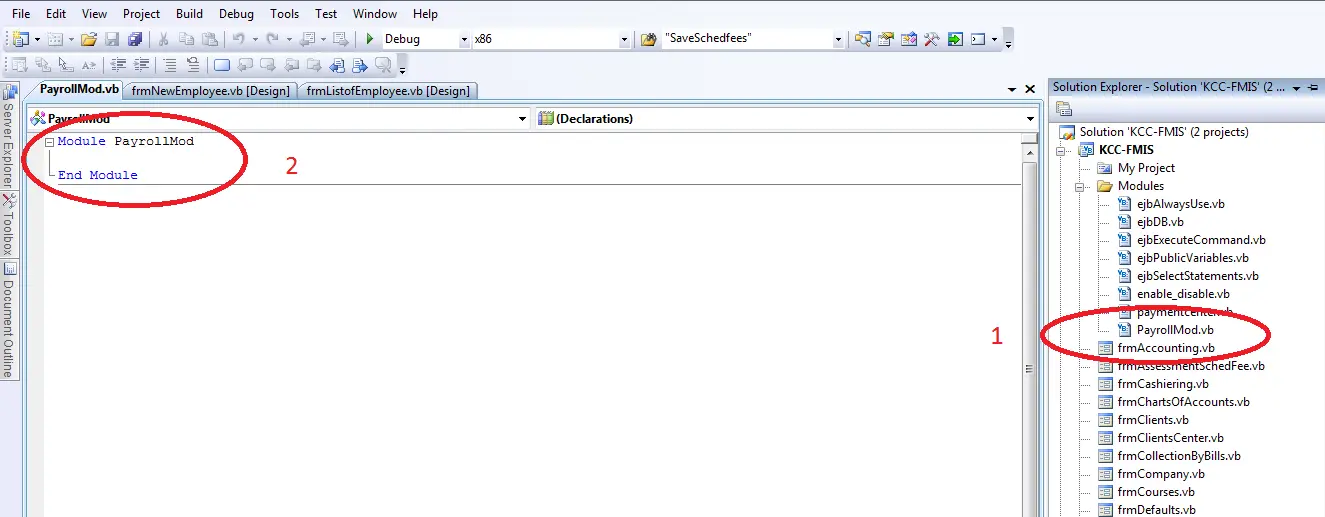Image resolution: width=1325 pixels, height=517 pixels.
Task: Save the current file with Save icon
Action: click(112, 39)
